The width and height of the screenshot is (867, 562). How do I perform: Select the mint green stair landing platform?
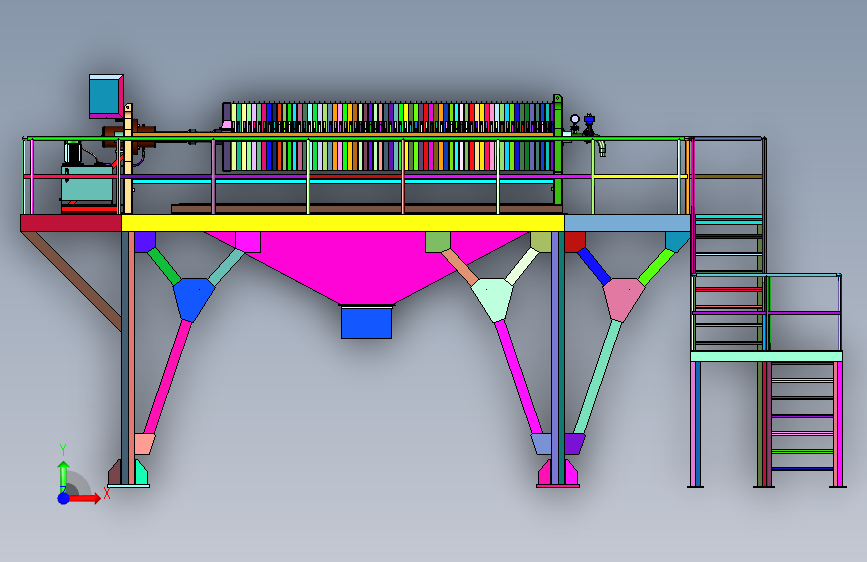(766, 356)
